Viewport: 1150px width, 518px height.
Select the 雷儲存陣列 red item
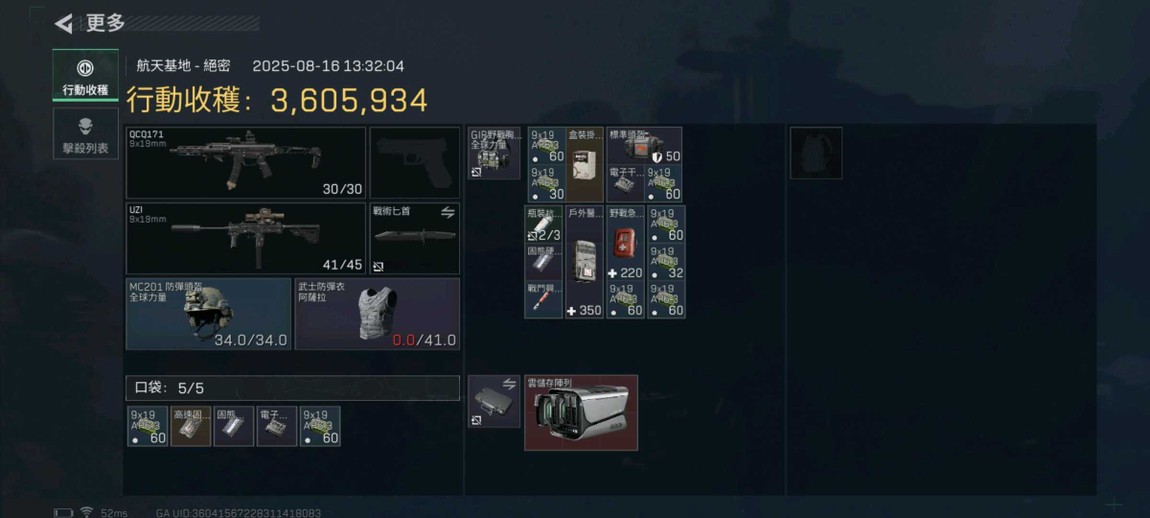[x=581, y=412]
